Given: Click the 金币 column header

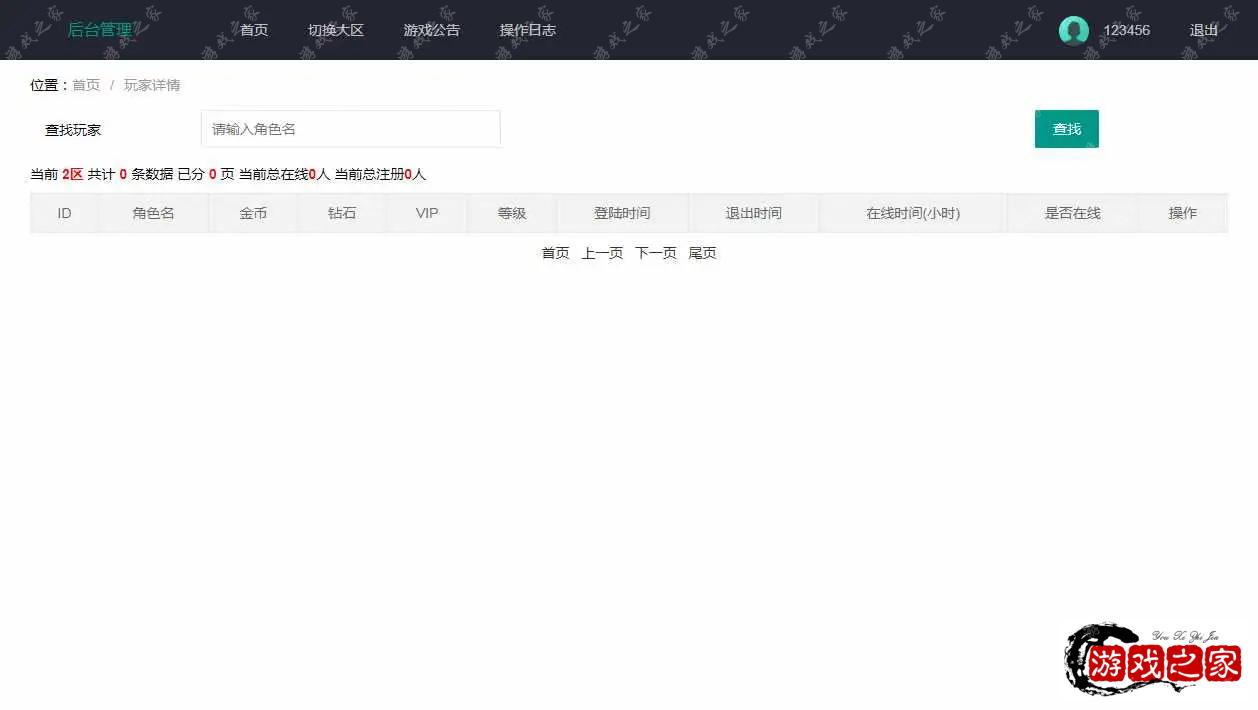Looking at the screenshot, I should 253,213.
